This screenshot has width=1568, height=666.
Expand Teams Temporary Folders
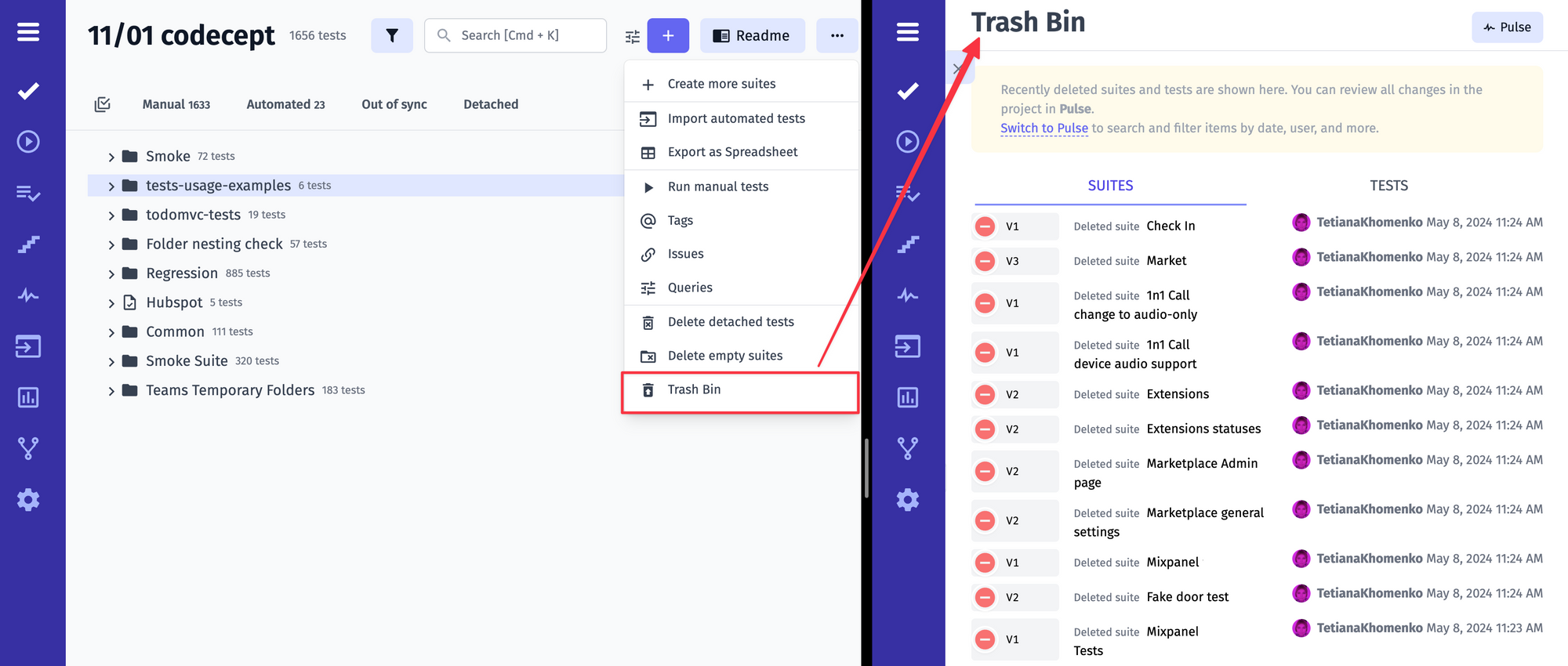pyautogui.click(x=111, y=391)
